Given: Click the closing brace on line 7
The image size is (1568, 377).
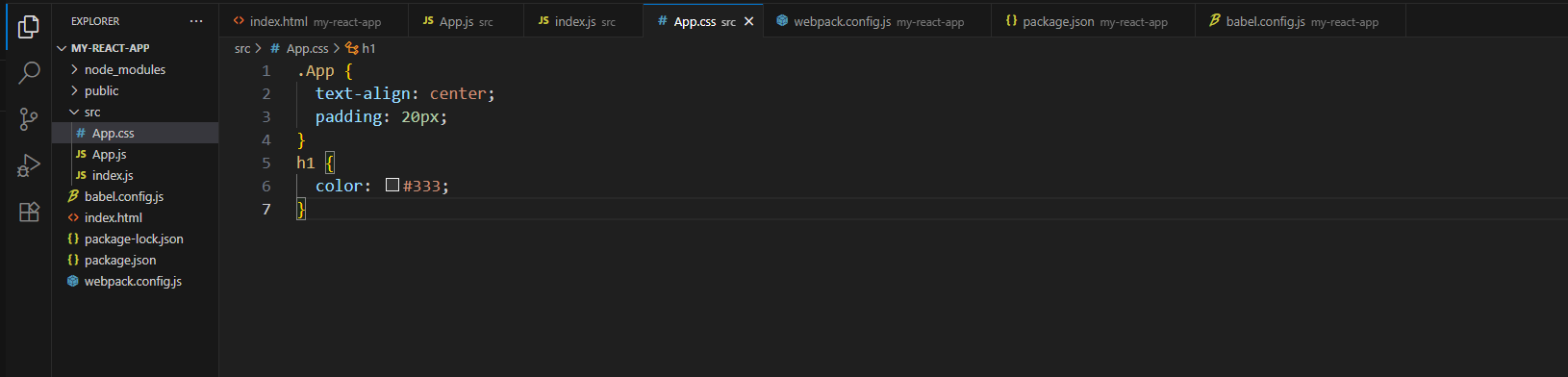Looking at the screenshot, I should pos(301,210).
